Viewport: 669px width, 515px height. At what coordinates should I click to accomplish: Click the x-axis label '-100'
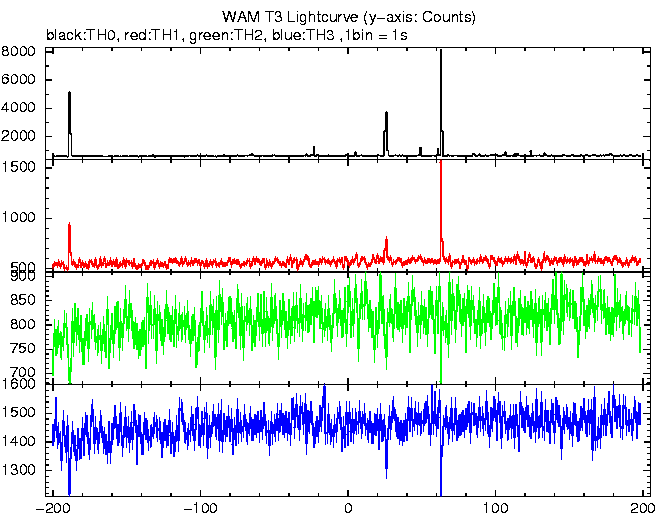200,508
